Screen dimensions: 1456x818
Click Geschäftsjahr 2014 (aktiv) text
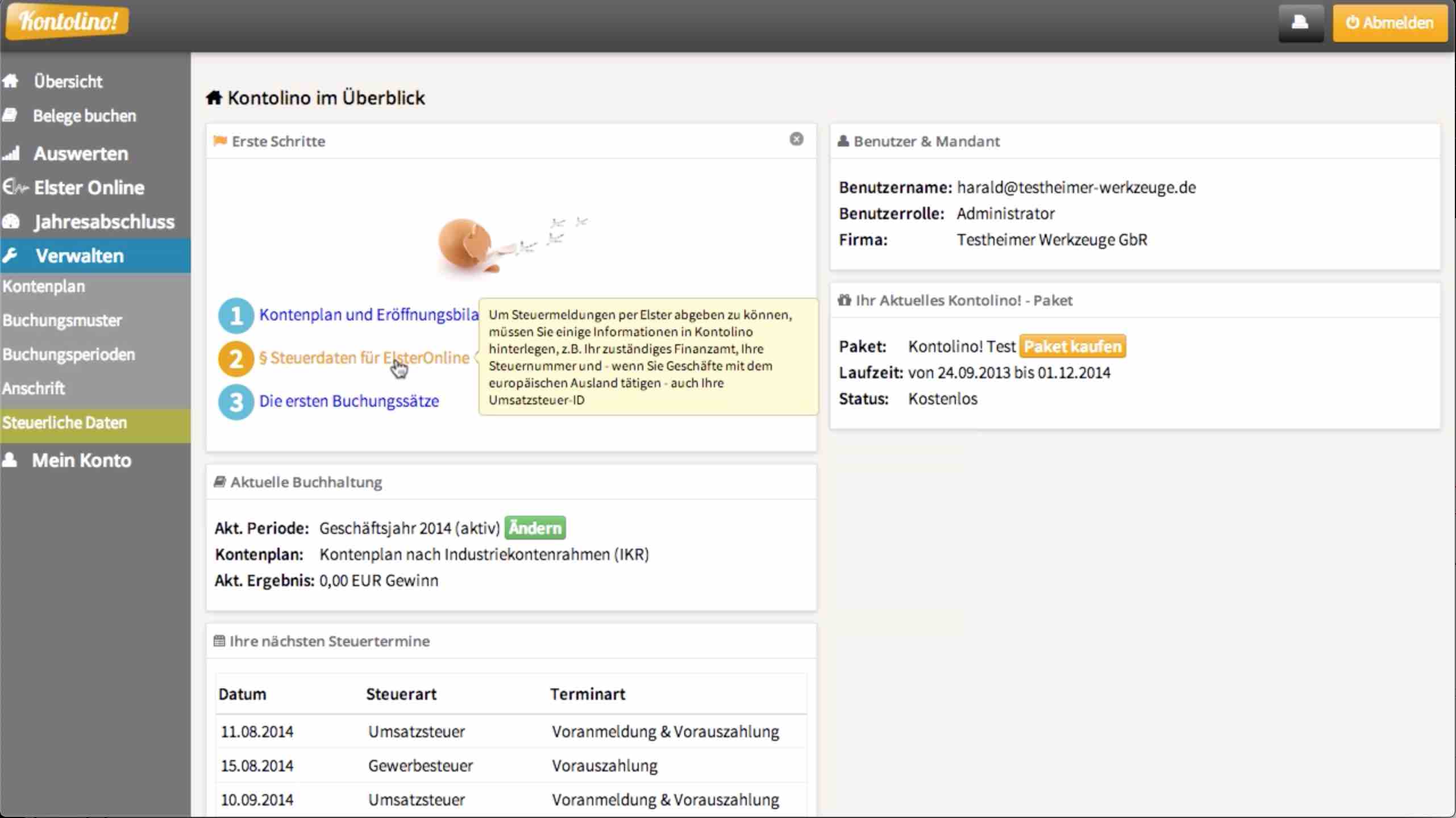click(x=410, y=528)
